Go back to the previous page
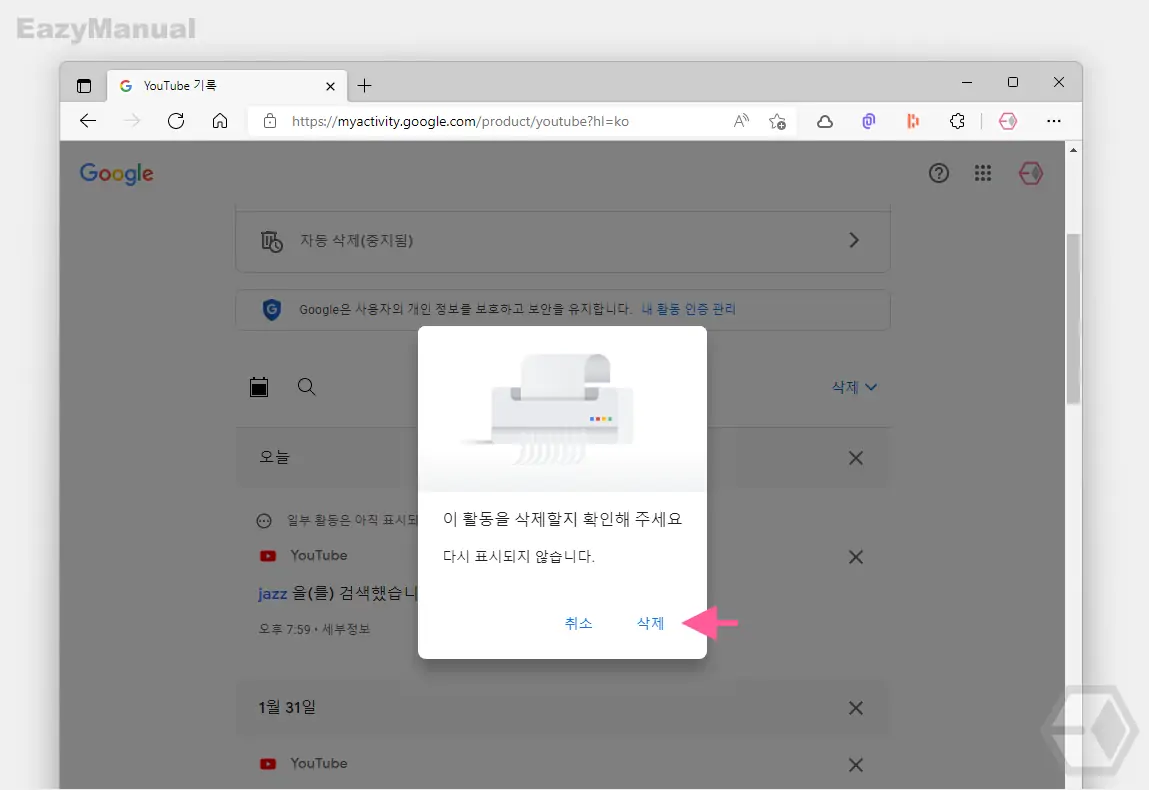1149x790 pixels. pos(88,121)
